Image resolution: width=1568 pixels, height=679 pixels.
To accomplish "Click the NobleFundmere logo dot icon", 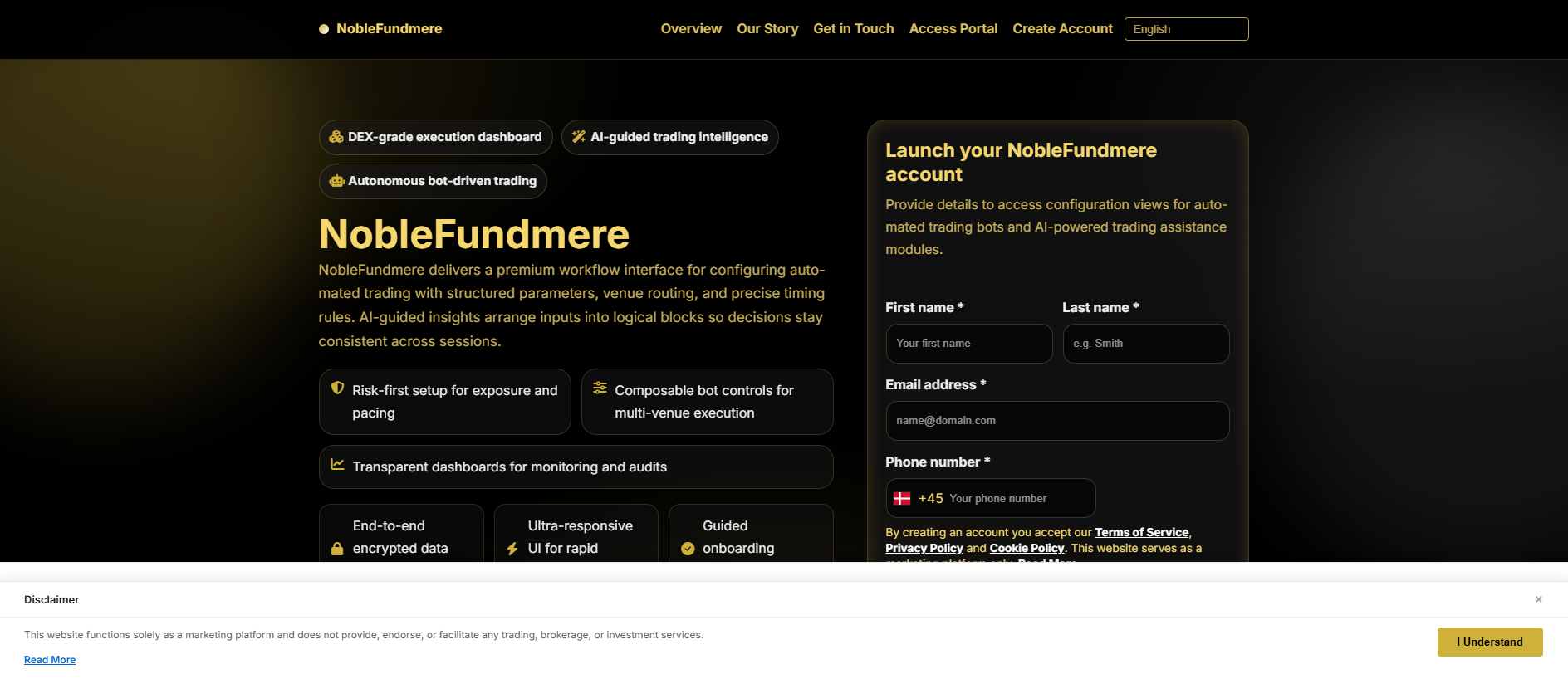I will point(324,29).
